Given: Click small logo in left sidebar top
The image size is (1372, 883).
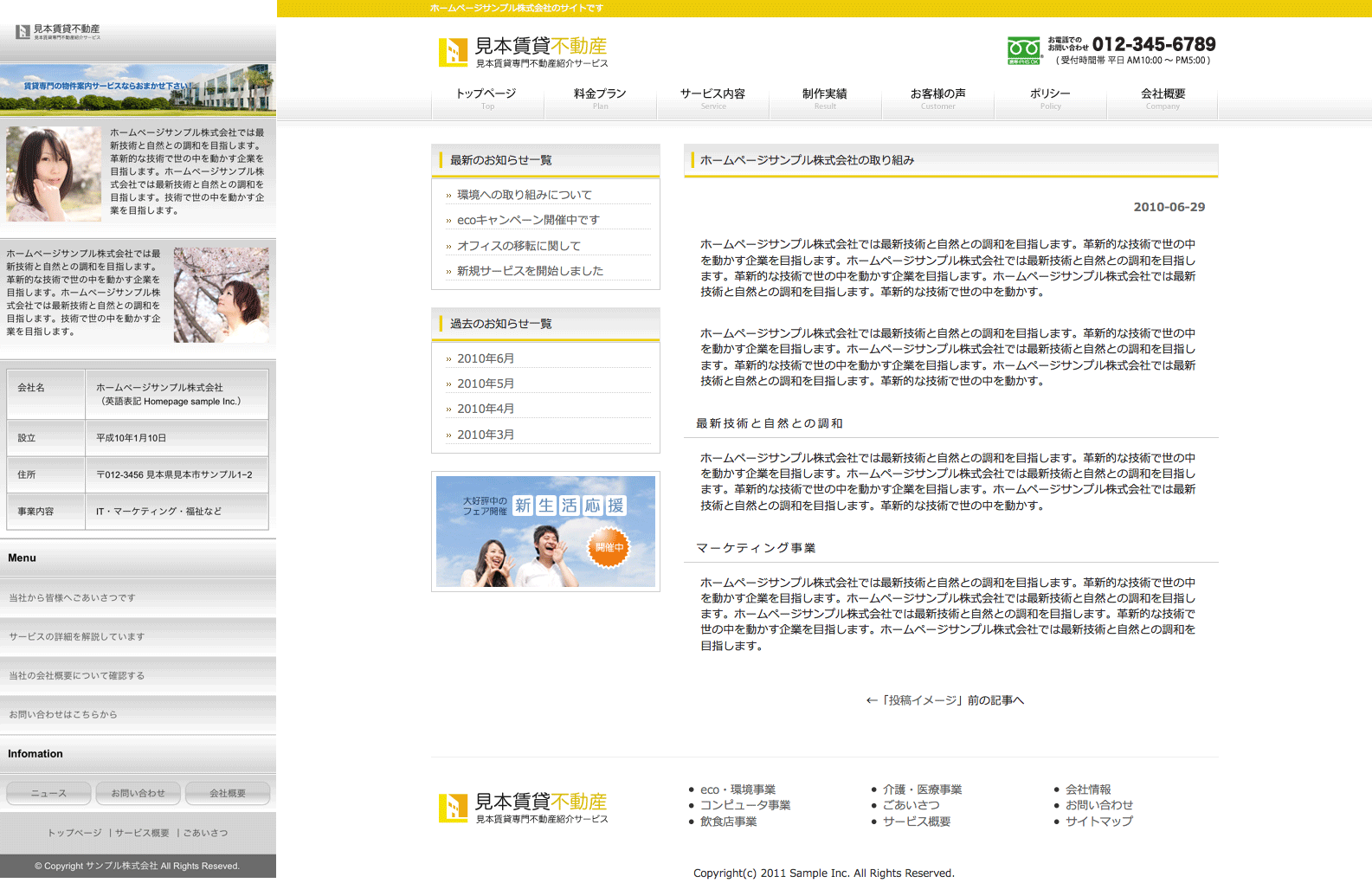Looking at the screenshot, I should pos(23,32).
